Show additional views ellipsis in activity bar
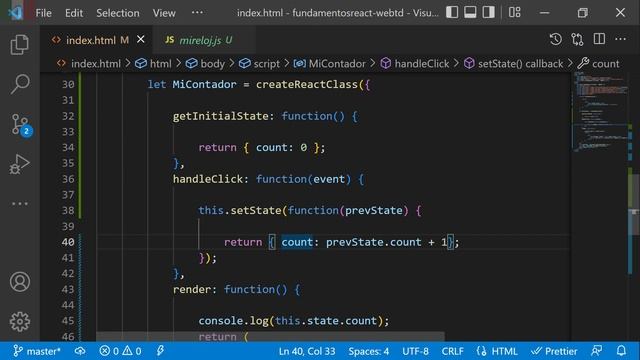This screenshot has height=360, width=640. tap(20, 203)
